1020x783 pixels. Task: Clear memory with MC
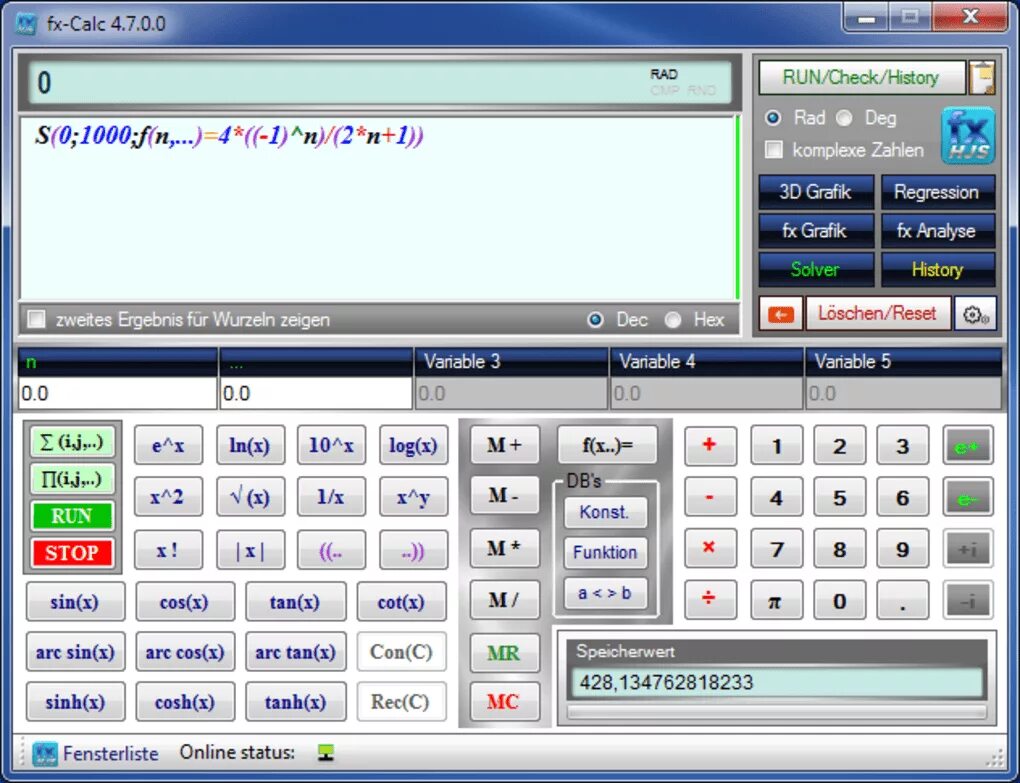coord(504,702)
